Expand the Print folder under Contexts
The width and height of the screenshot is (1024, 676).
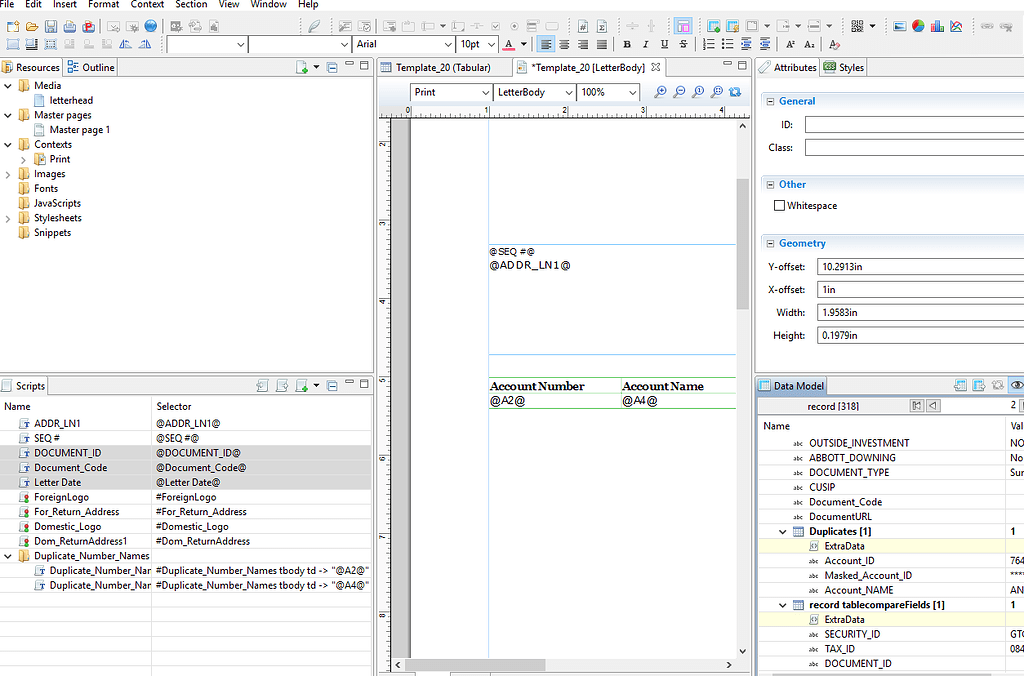click(24, 159)
